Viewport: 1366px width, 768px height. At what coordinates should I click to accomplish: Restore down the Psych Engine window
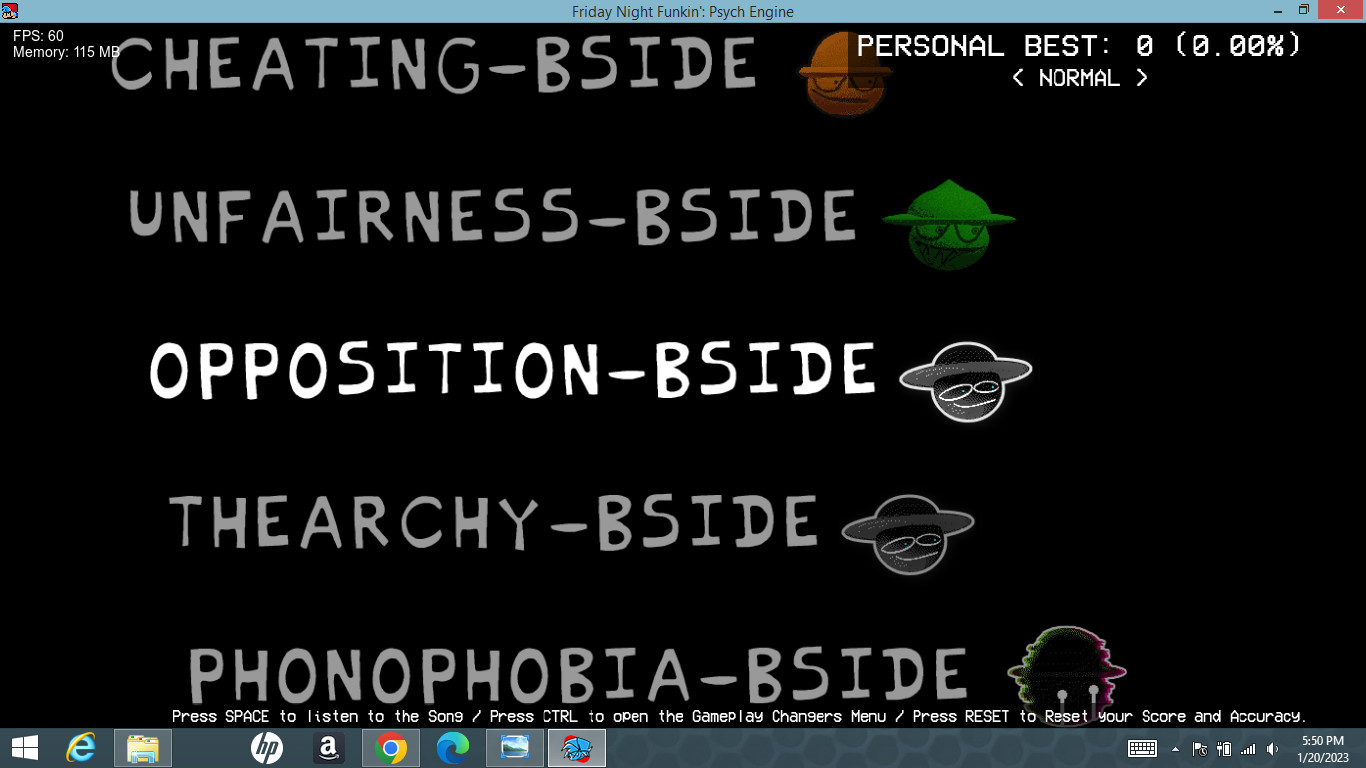[1304, 10]
